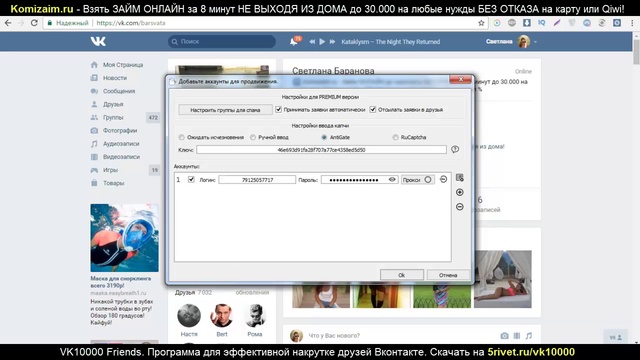Image resolution: width=640 pixels, height=360 pixels.
Task: Click the Логин field for account 1
Action: tap(257, 180)
